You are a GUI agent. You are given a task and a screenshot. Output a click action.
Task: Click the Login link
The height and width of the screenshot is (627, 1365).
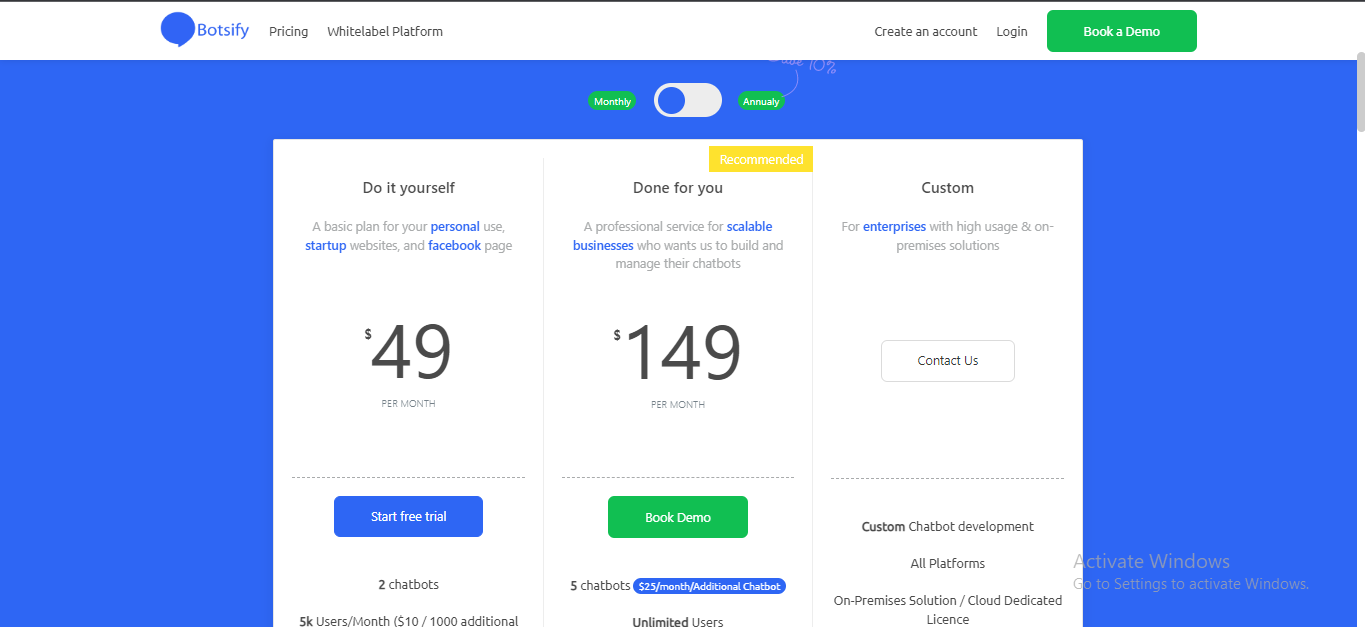click(x=1012, y=31)
